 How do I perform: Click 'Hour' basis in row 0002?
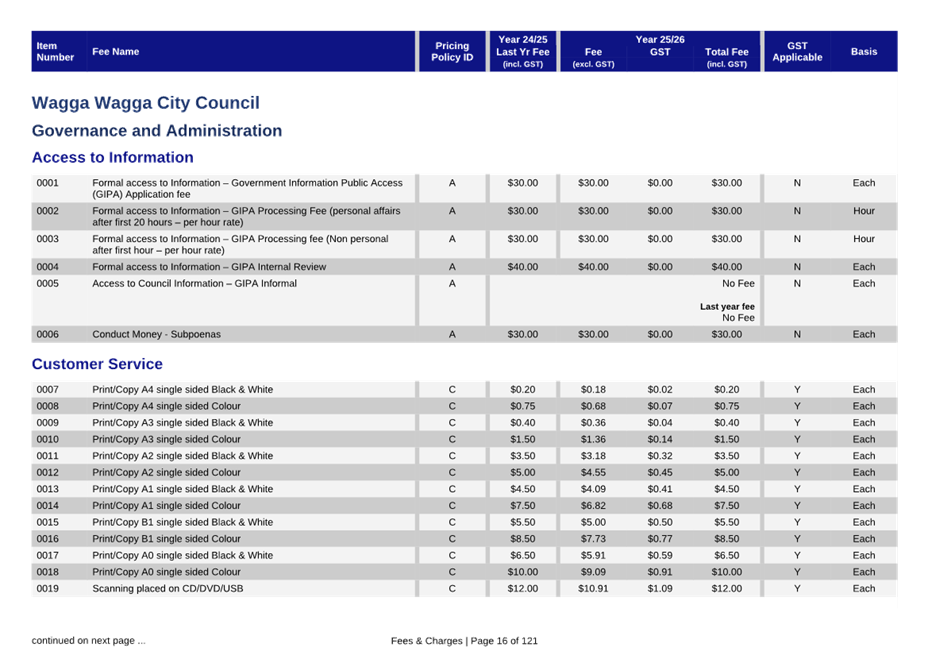[x=864, y=211]
